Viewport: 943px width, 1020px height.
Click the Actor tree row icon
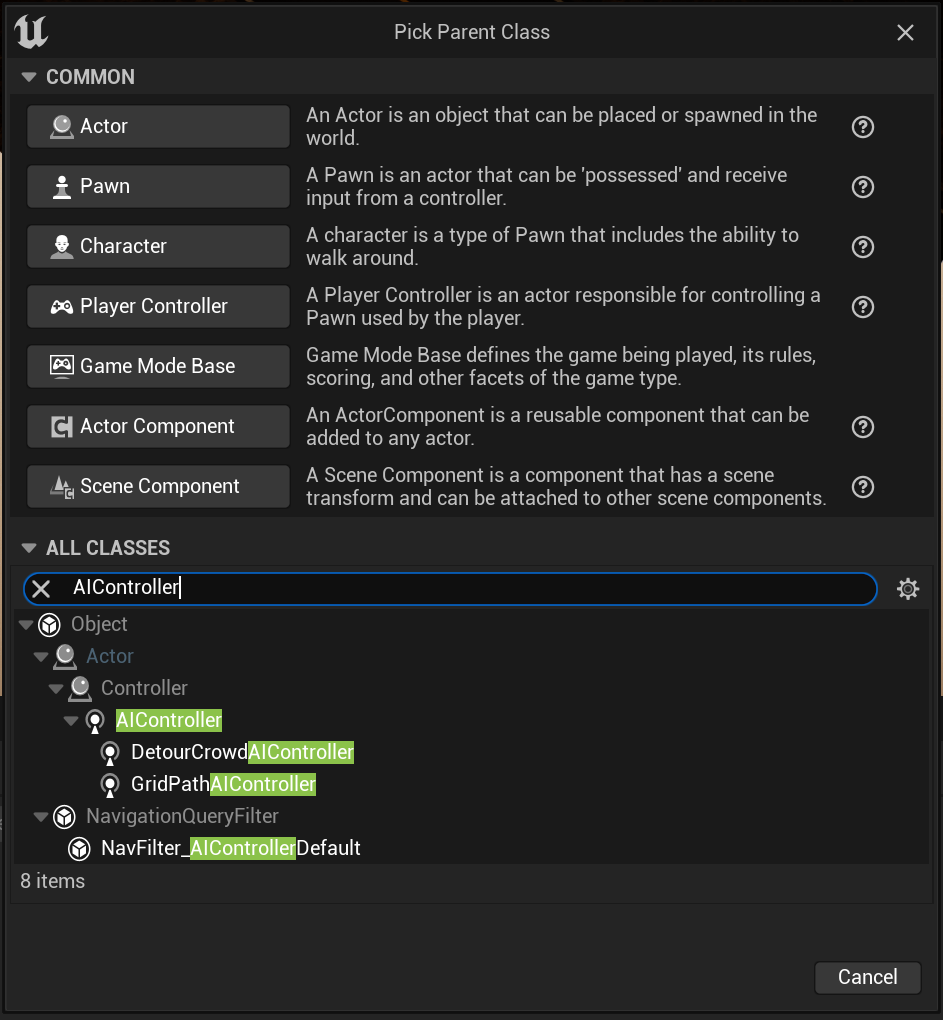point(65,656)
